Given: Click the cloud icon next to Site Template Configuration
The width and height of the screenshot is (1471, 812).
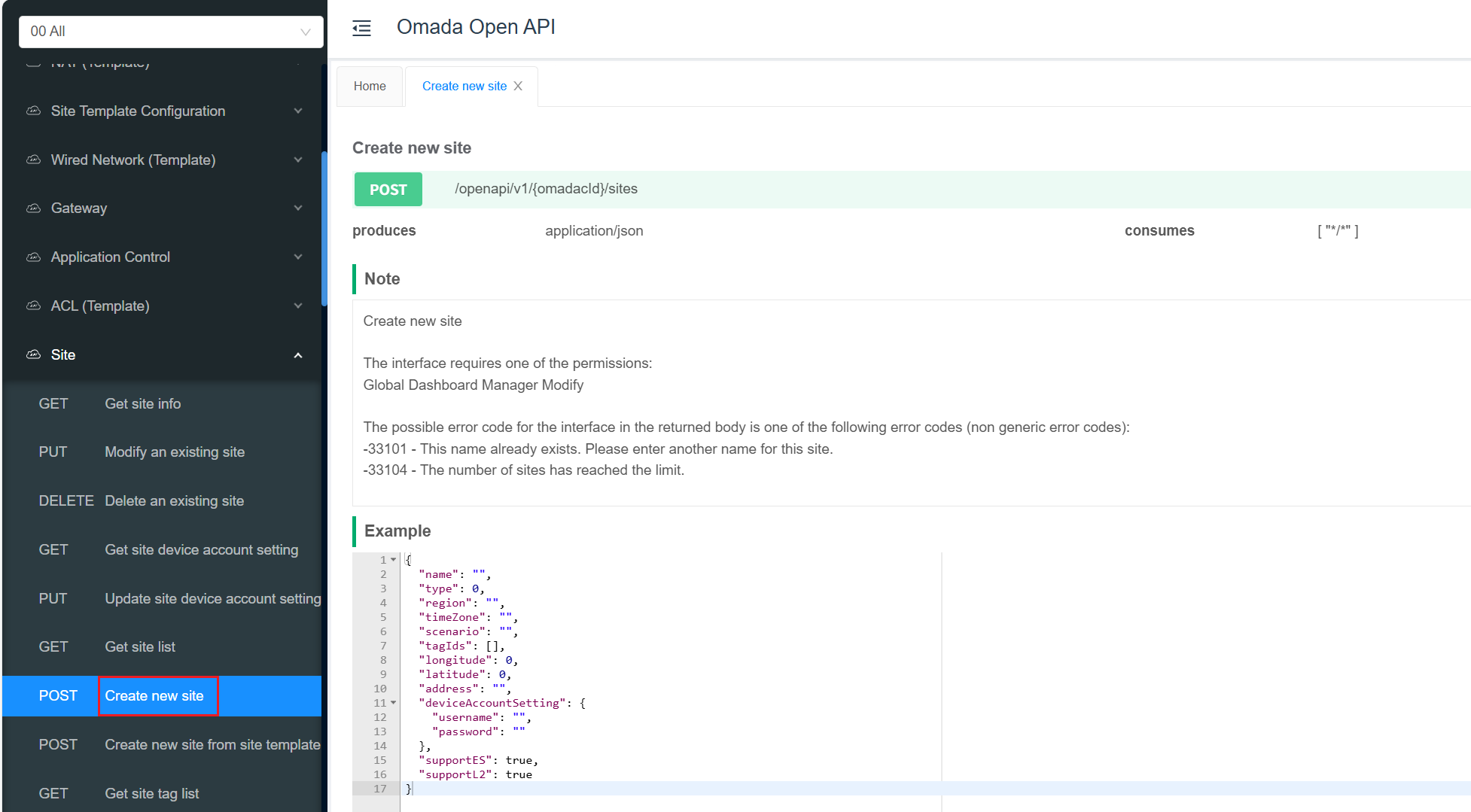Looking at the screenshot, I should pyautogui.click(x=33, y=111).
